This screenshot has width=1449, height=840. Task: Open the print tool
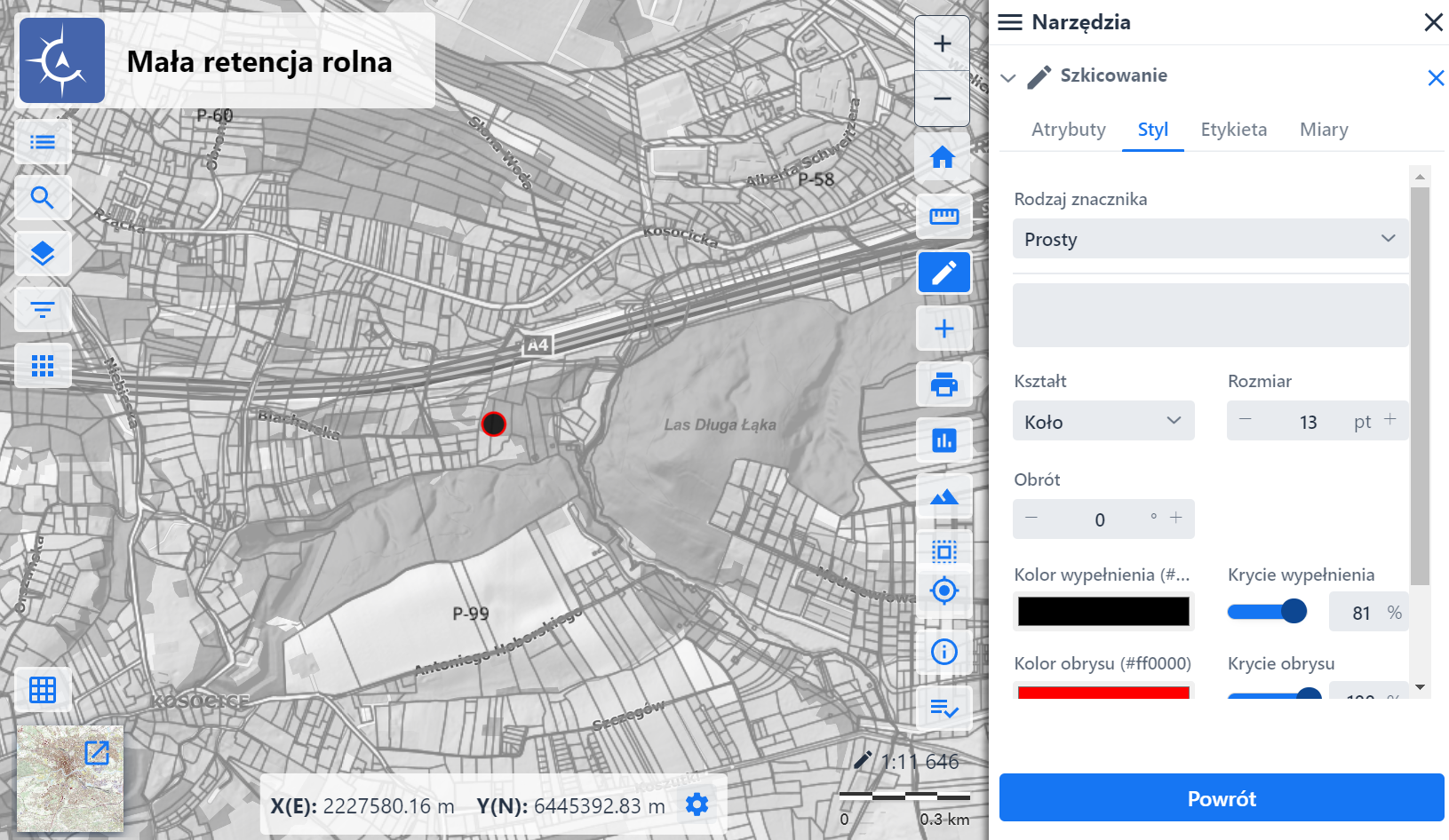(943, 384)
